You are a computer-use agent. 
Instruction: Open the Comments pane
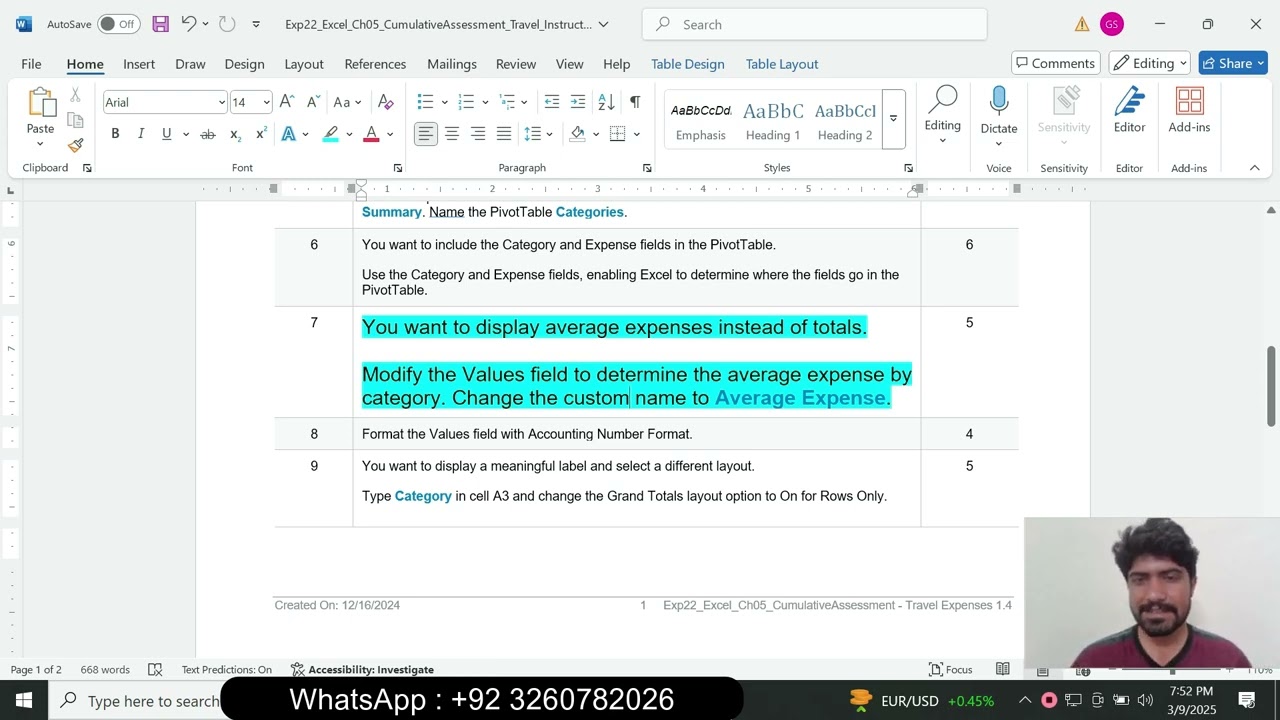pyautogui.click(x=1056, y=63)
